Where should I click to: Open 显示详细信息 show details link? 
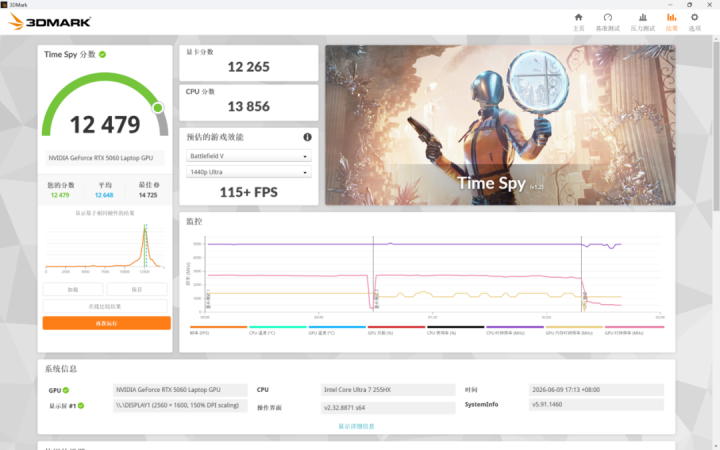tap(356, 426)
